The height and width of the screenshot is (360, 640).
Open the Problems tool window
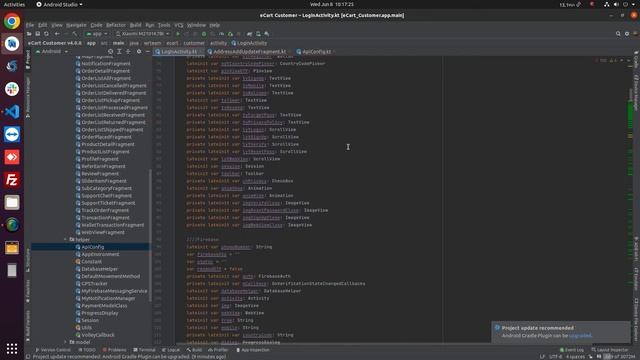point(115,350)
